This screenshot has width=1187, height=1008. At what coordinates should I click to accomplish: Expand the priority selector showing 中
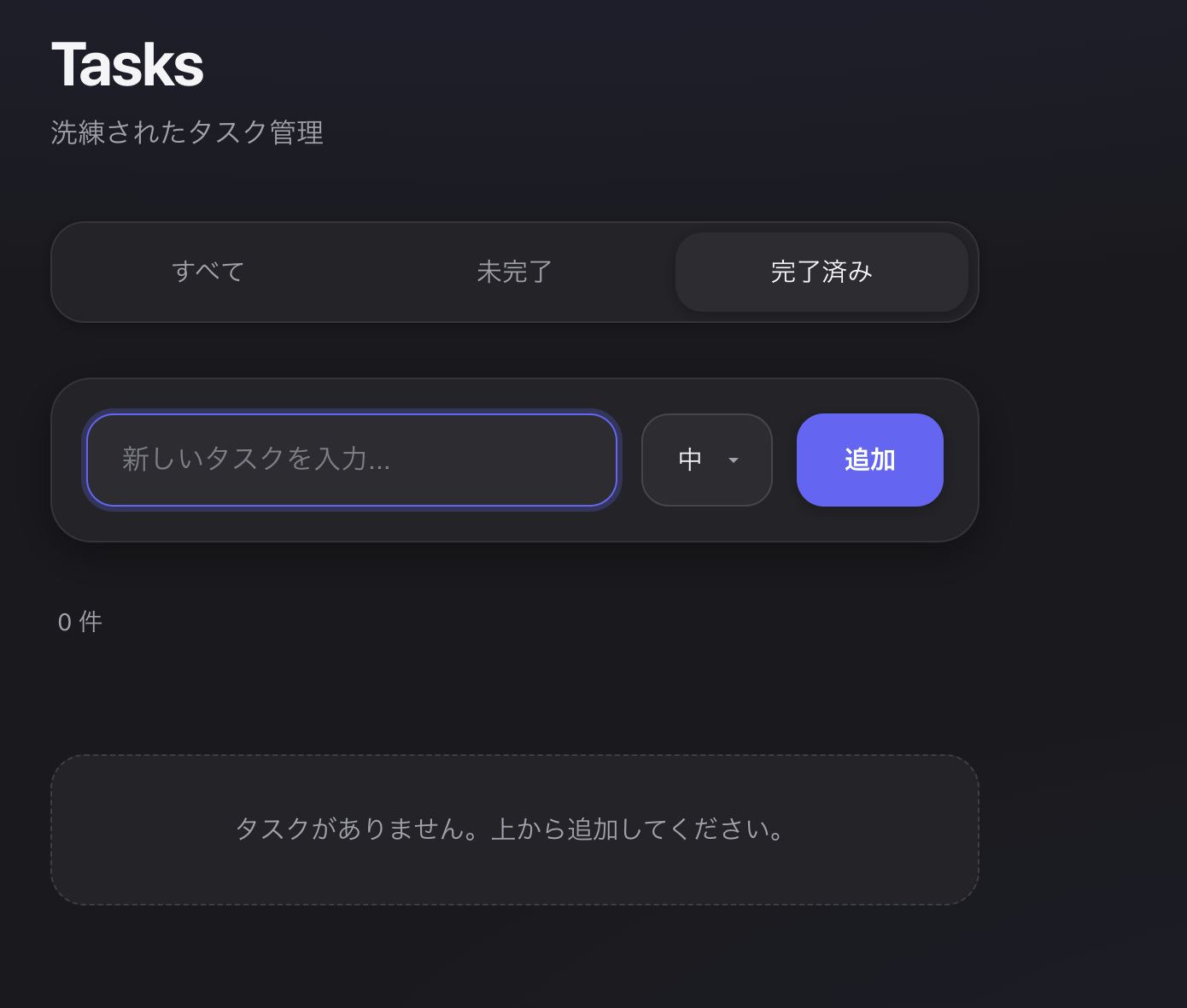tap(707, 460)
